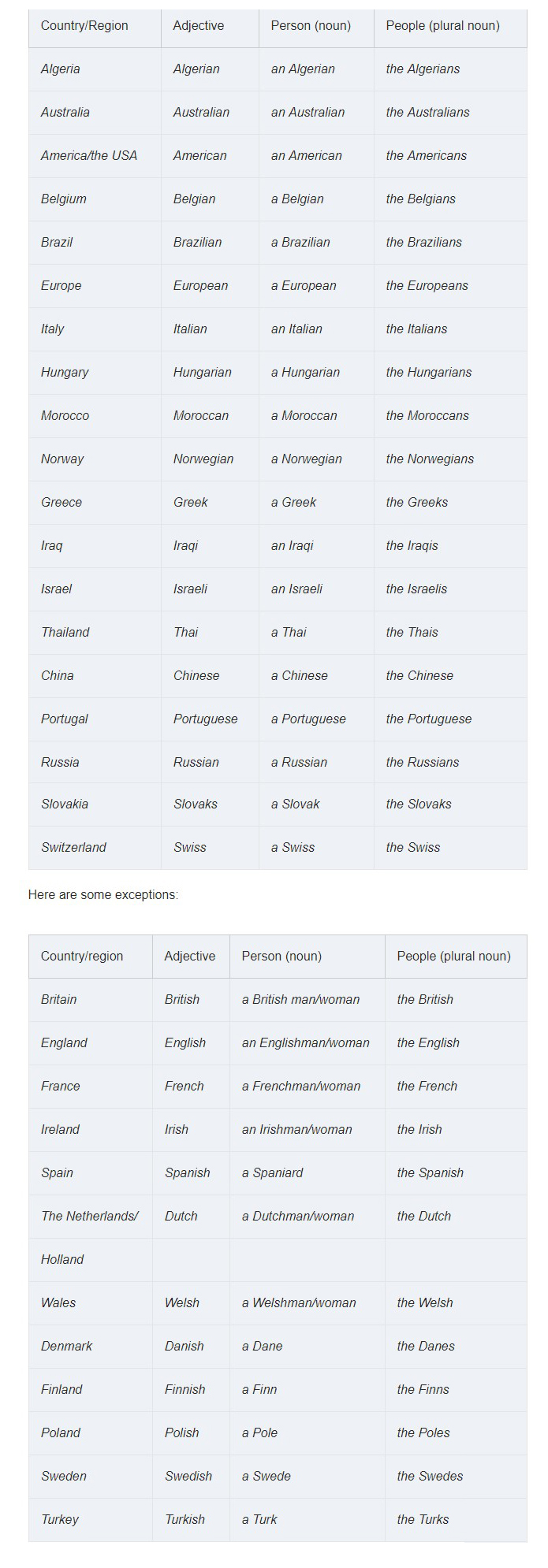Click the 'a Spaniard' cell
Image resolution: width=548 pixels, height=1568 pixels.
point(308,1173)
